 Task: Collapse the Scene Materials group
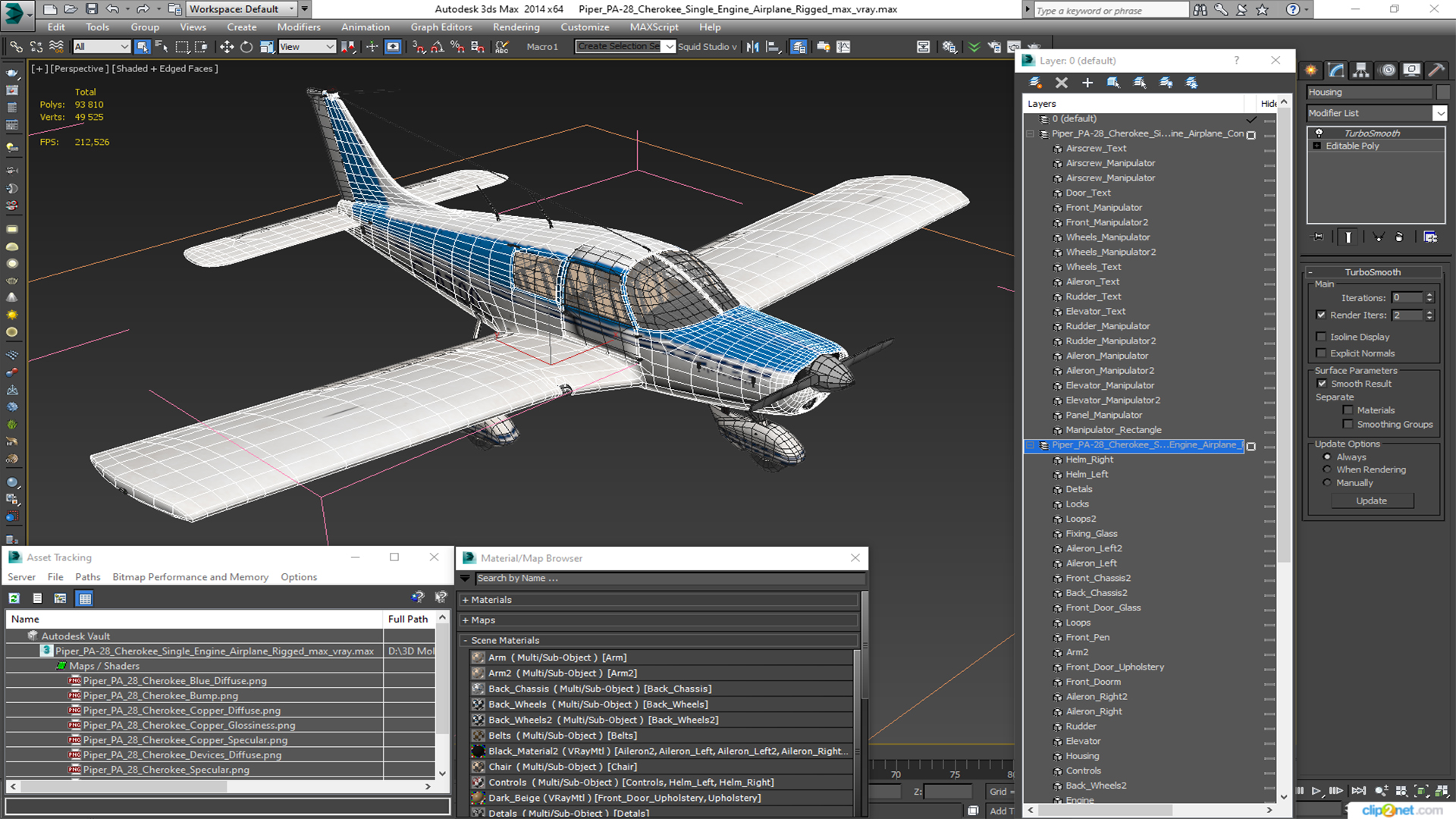point(466,641)
